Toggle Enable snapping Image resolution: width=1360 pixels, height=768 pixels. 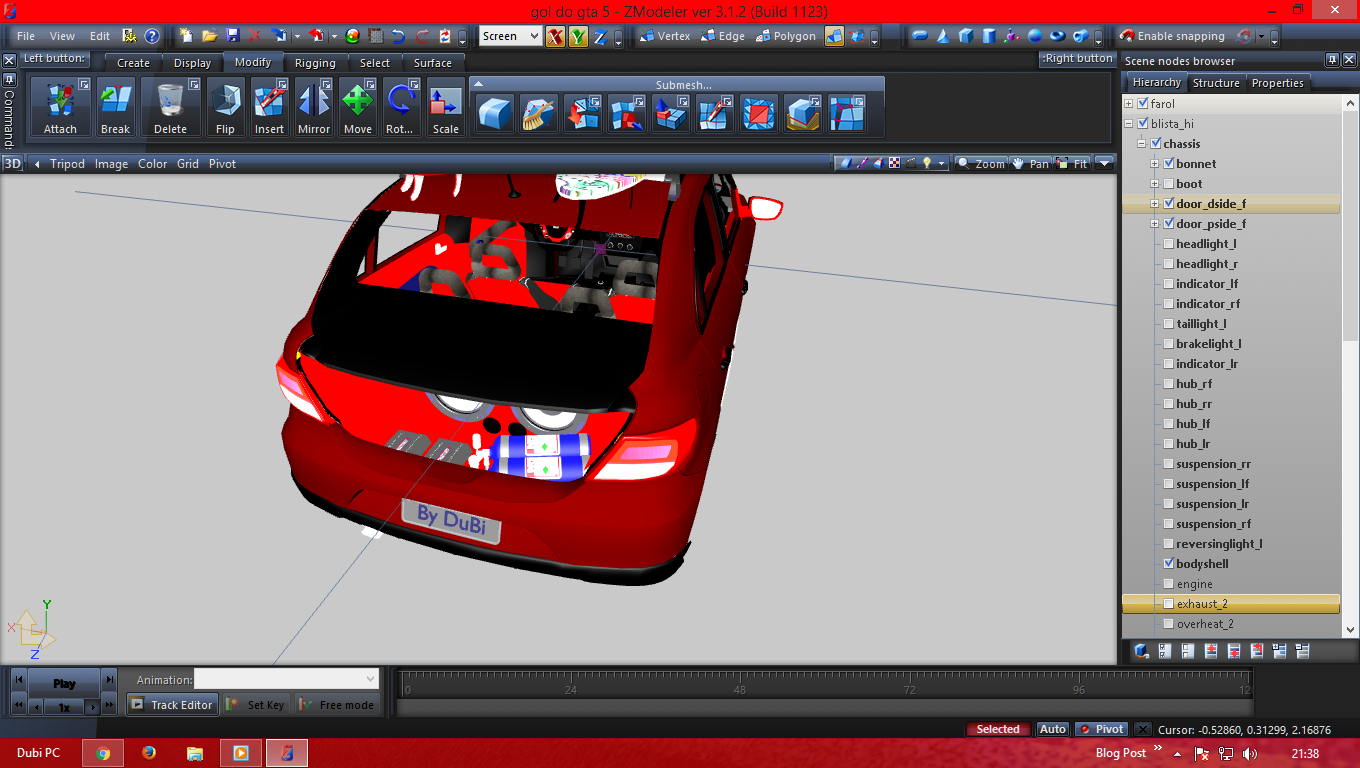tap(1172, 36)
